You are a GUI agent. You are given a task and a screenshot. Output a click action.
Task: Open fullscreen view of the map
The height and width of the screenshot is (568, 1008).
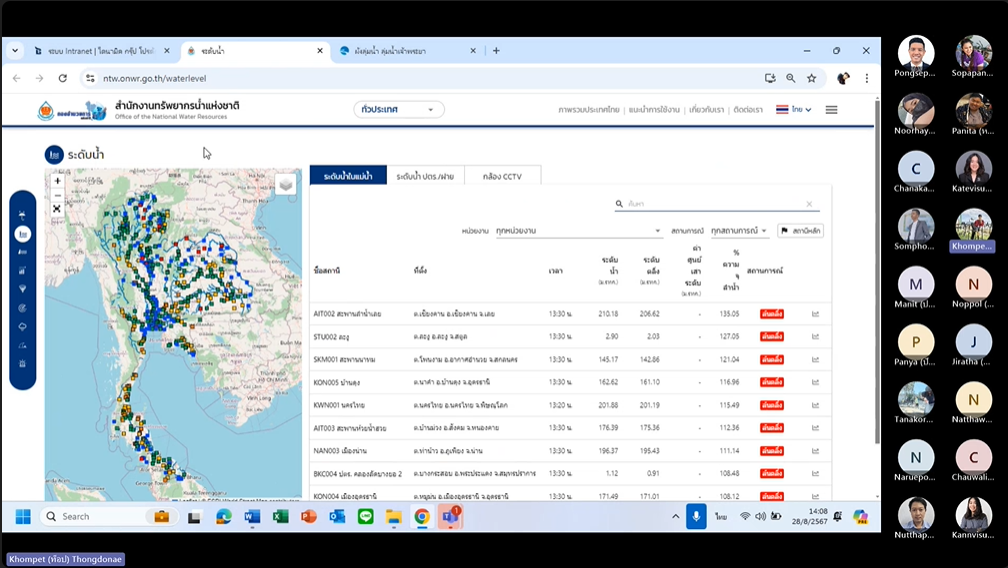coord(57,209)
